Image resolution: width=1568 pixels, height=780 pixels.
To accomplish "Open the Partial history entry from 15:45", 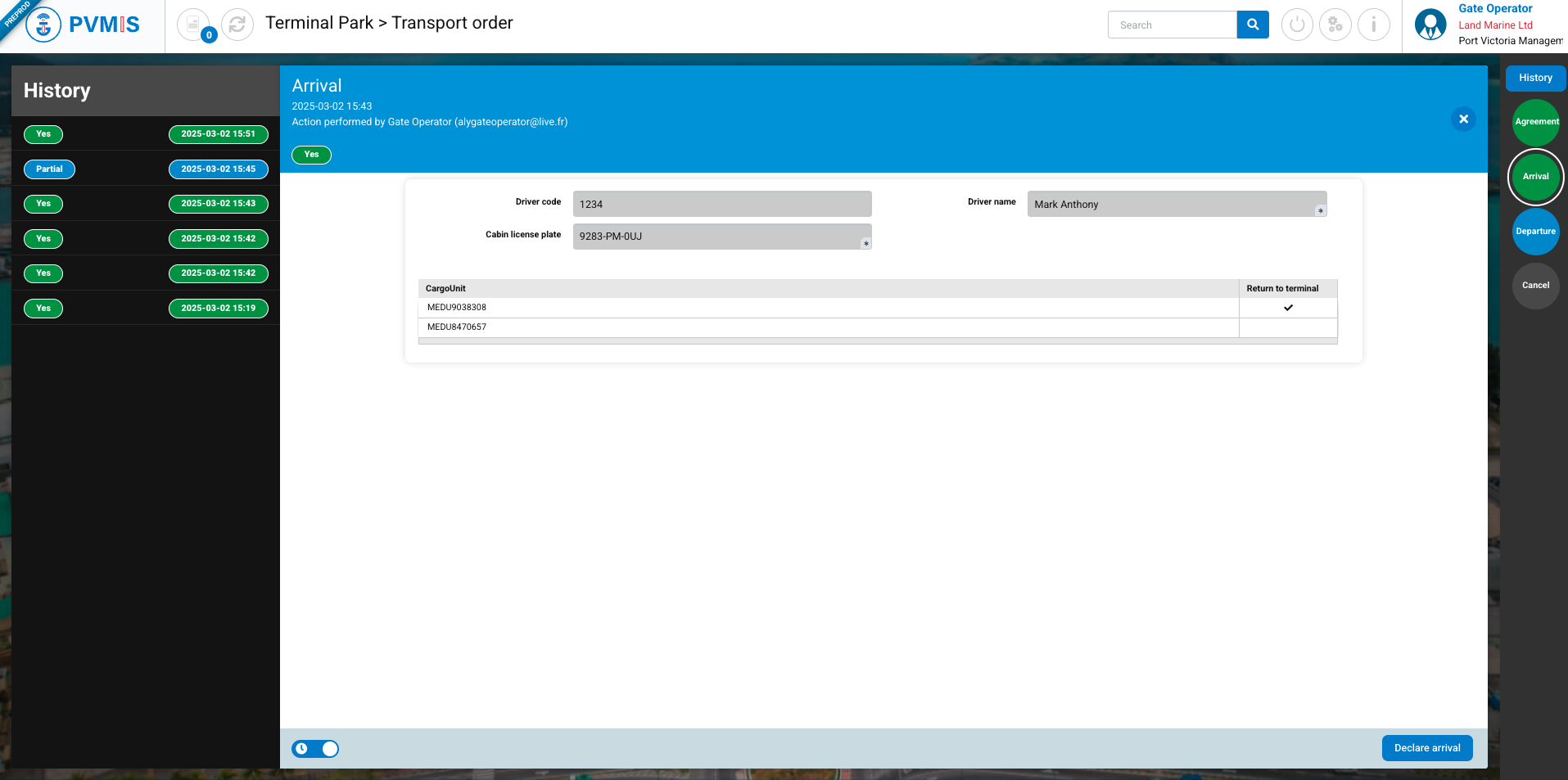I will pyautogui.click(x=49, y=169).
